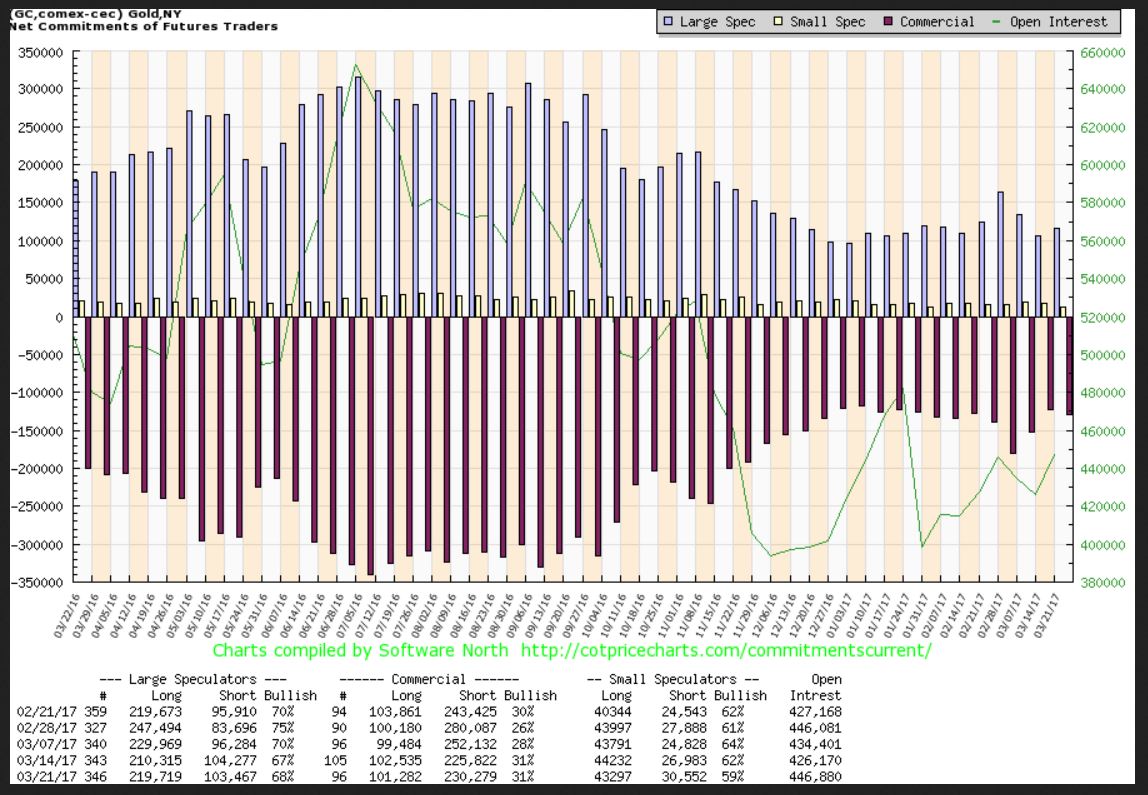This screenshot has height=795, width=1148.
Task: Select the Commercial legend label text
Action: [937, 21]
